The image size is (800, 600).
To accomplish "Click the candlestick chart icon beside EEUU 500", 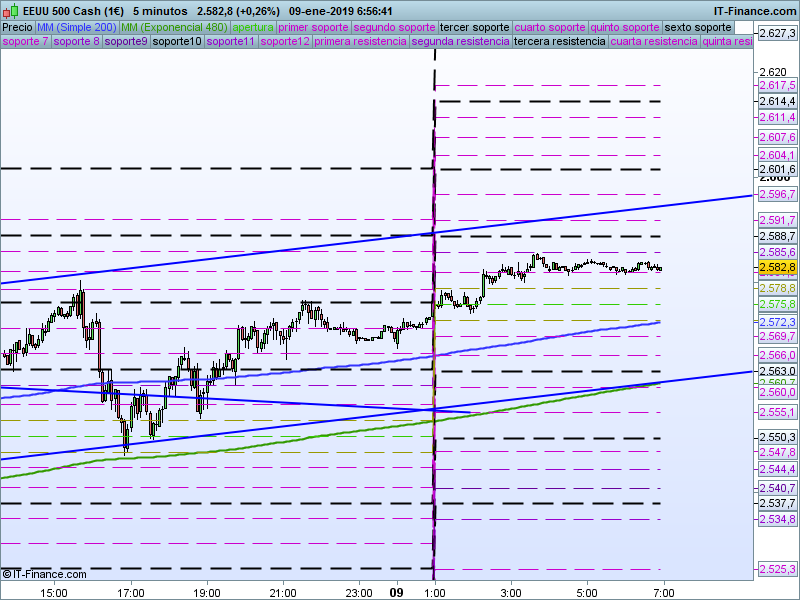I will (x=11, y=11).
